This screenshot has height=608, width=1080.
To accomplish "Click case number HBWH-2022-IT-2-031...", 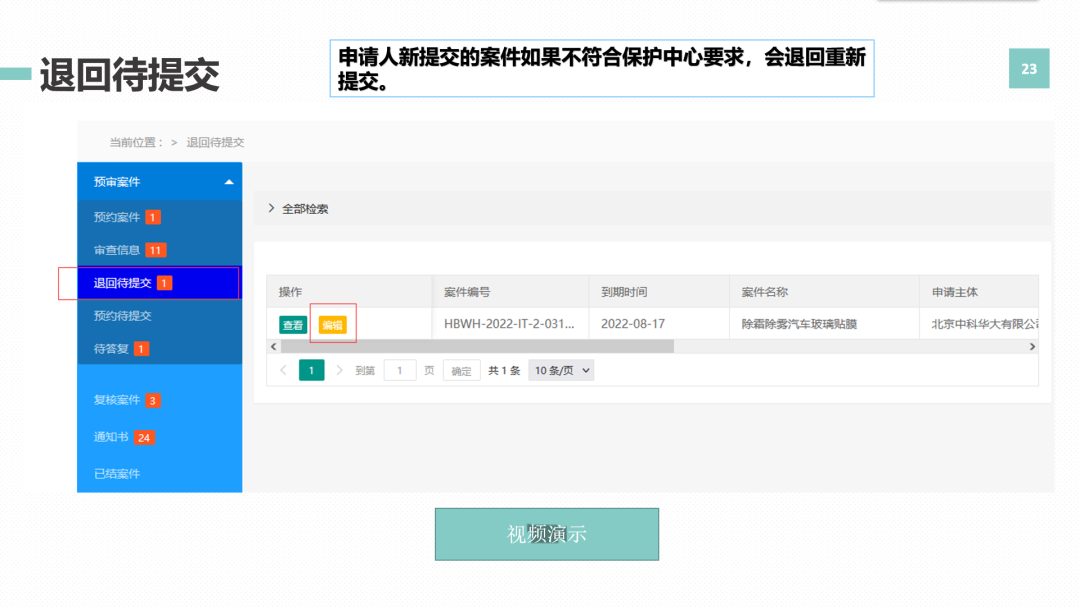I will click(x=509, y=324).
